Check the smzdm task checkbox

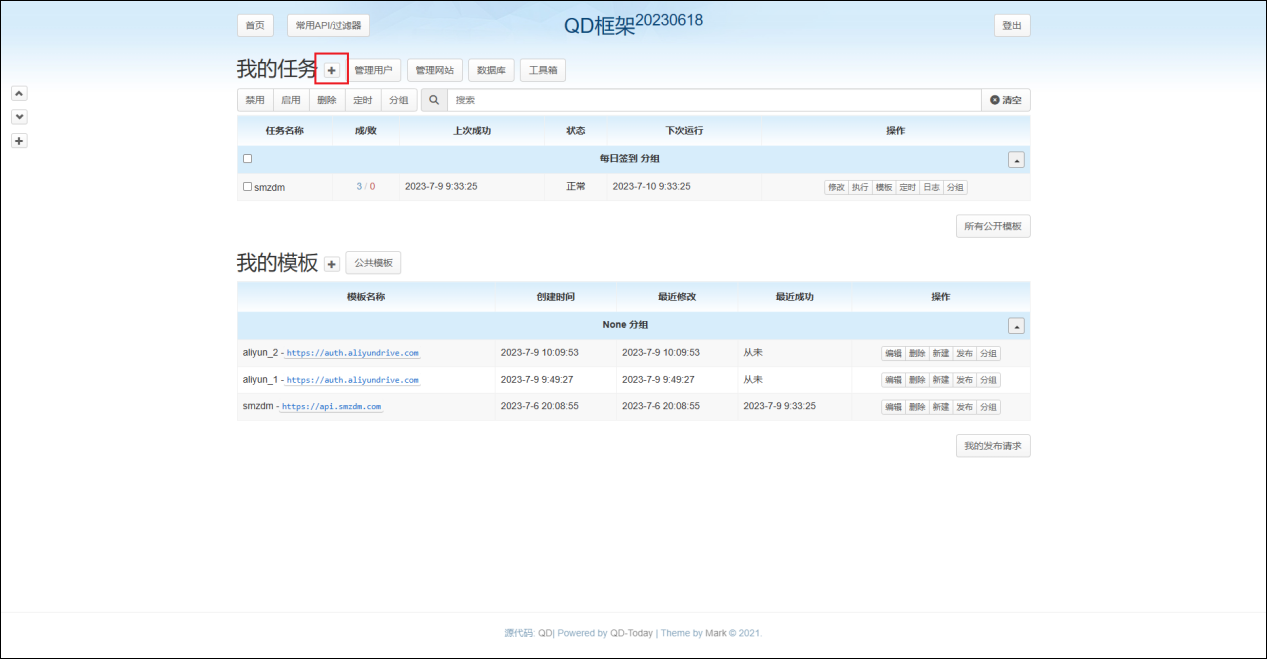coord(248,187)
